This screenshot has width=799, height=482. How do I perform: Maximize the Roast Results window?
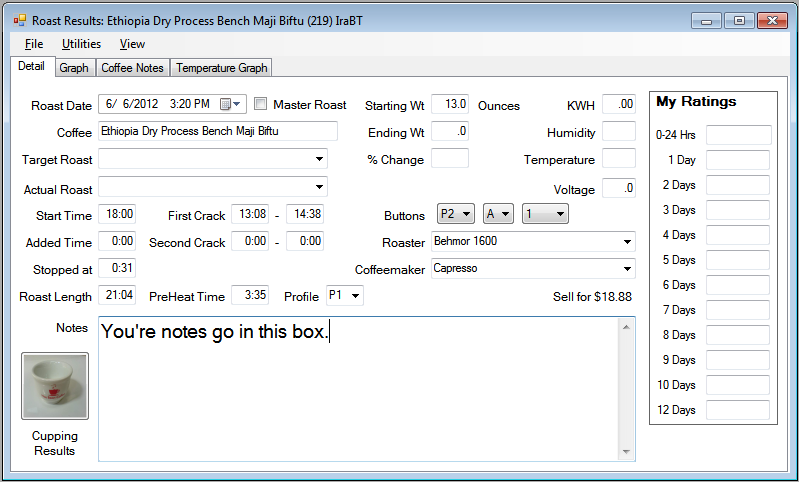(x=739, y=20)
